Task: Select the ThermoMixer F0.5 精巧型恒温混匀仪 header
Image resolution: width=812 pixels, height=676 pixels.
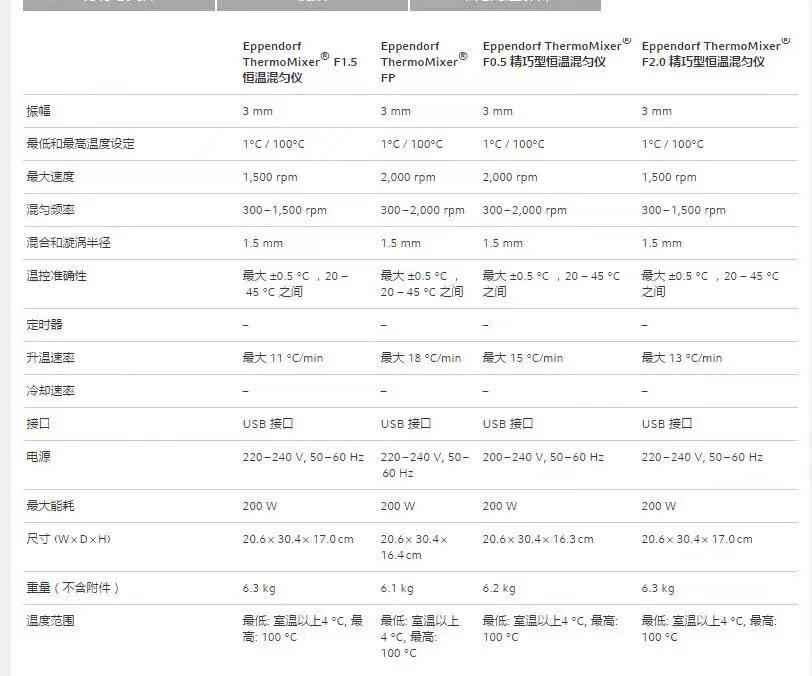Action: (x=557, y=53)
